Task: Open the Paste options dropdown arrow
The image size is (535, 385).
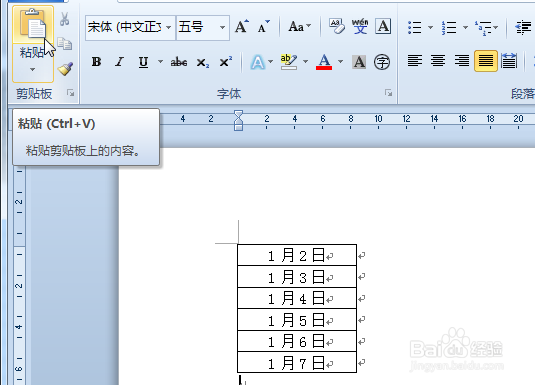Action: [32, 70]
